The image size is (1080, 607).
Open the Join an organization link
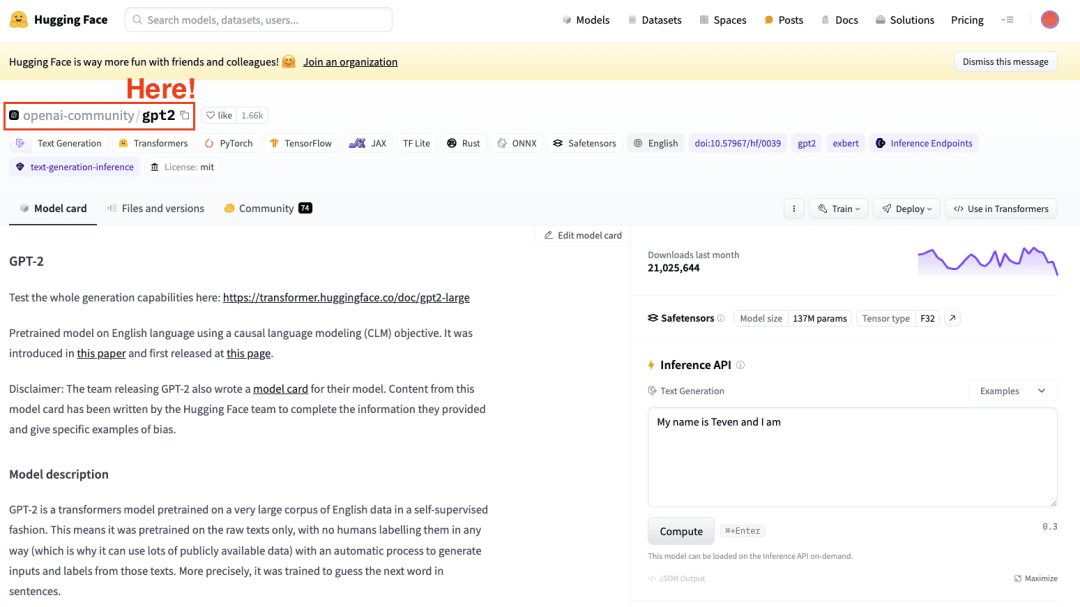click(350, 62)
